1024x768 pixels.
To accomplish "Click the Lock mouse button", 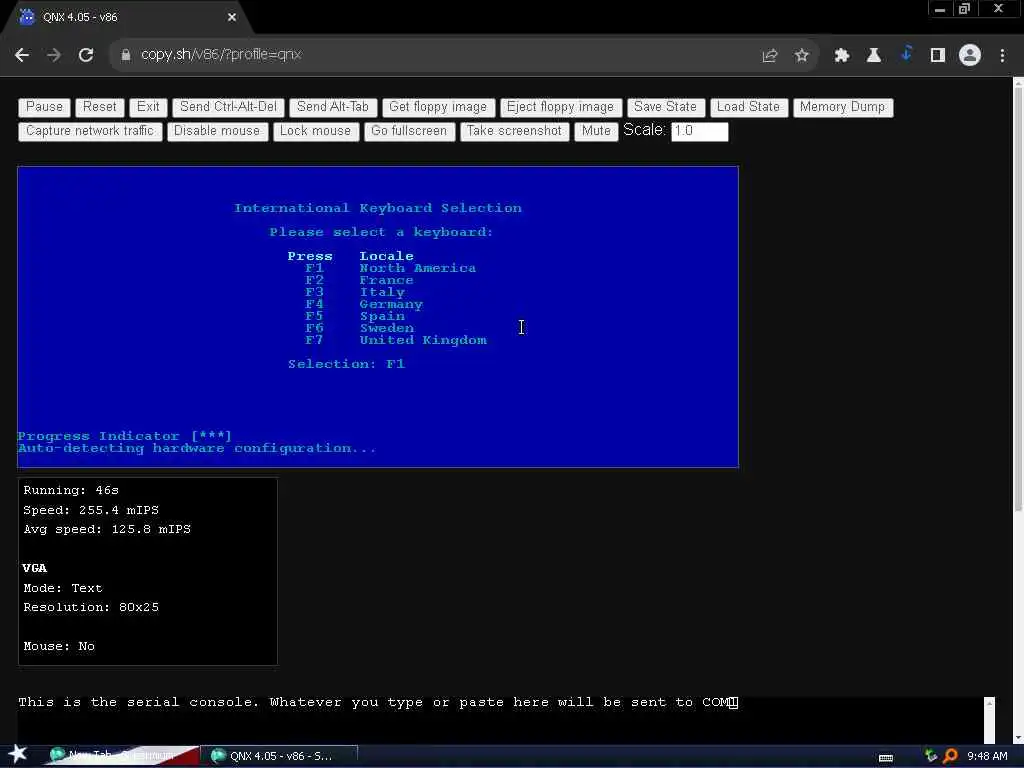I will point(315,131).
